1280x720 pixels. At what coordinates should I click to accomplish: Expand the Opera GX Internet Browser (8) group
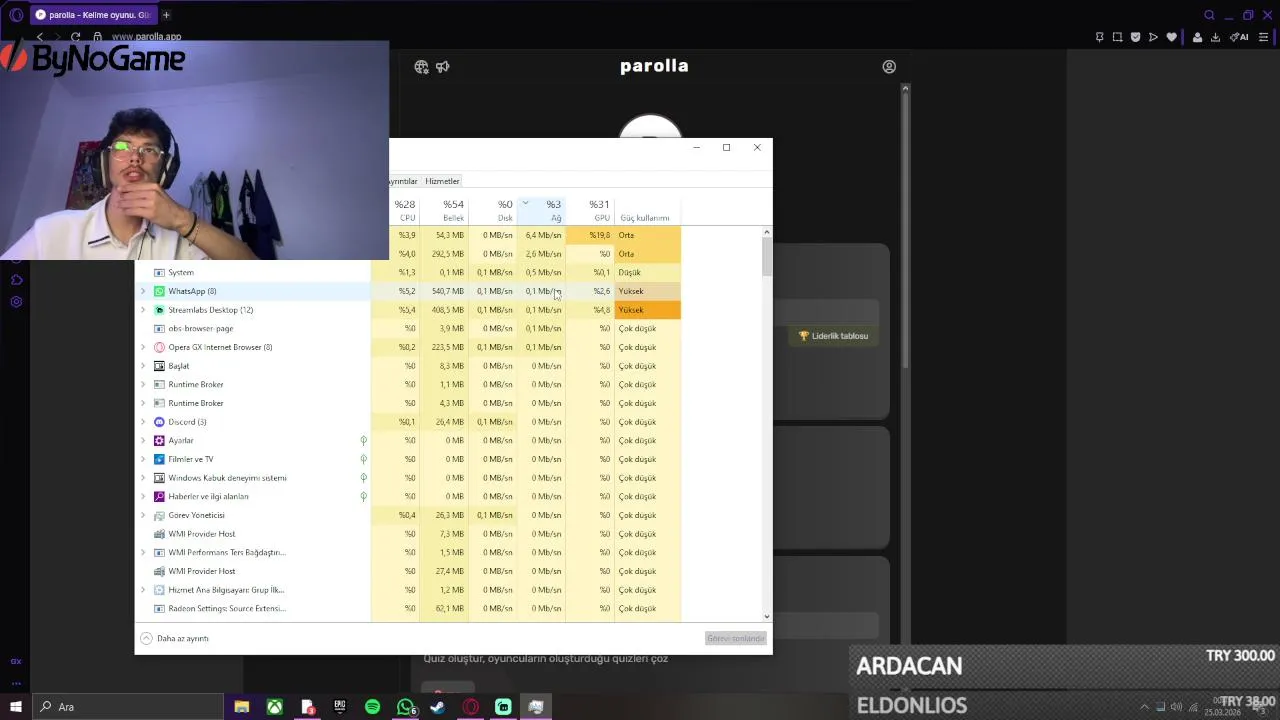143,347
